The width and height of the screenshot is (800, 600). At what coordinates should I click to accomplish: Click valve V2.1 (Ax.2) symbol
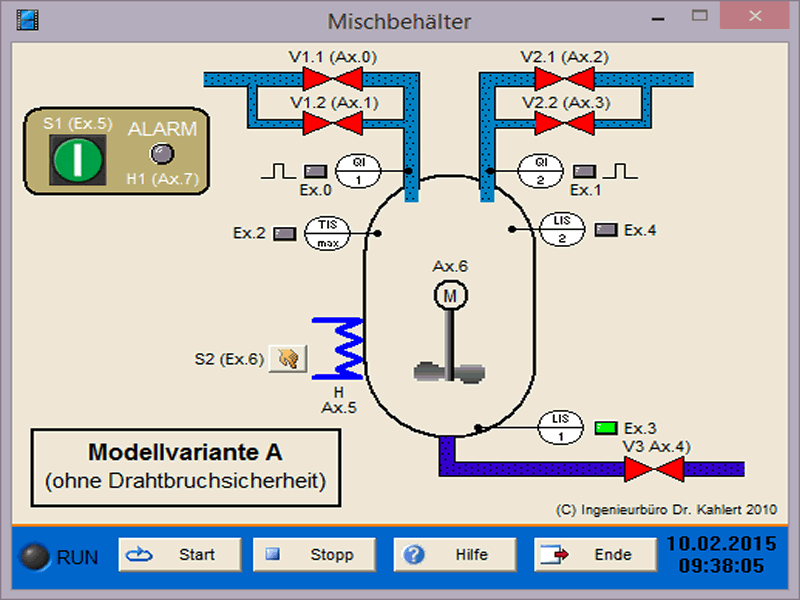(x=564, y=78)
